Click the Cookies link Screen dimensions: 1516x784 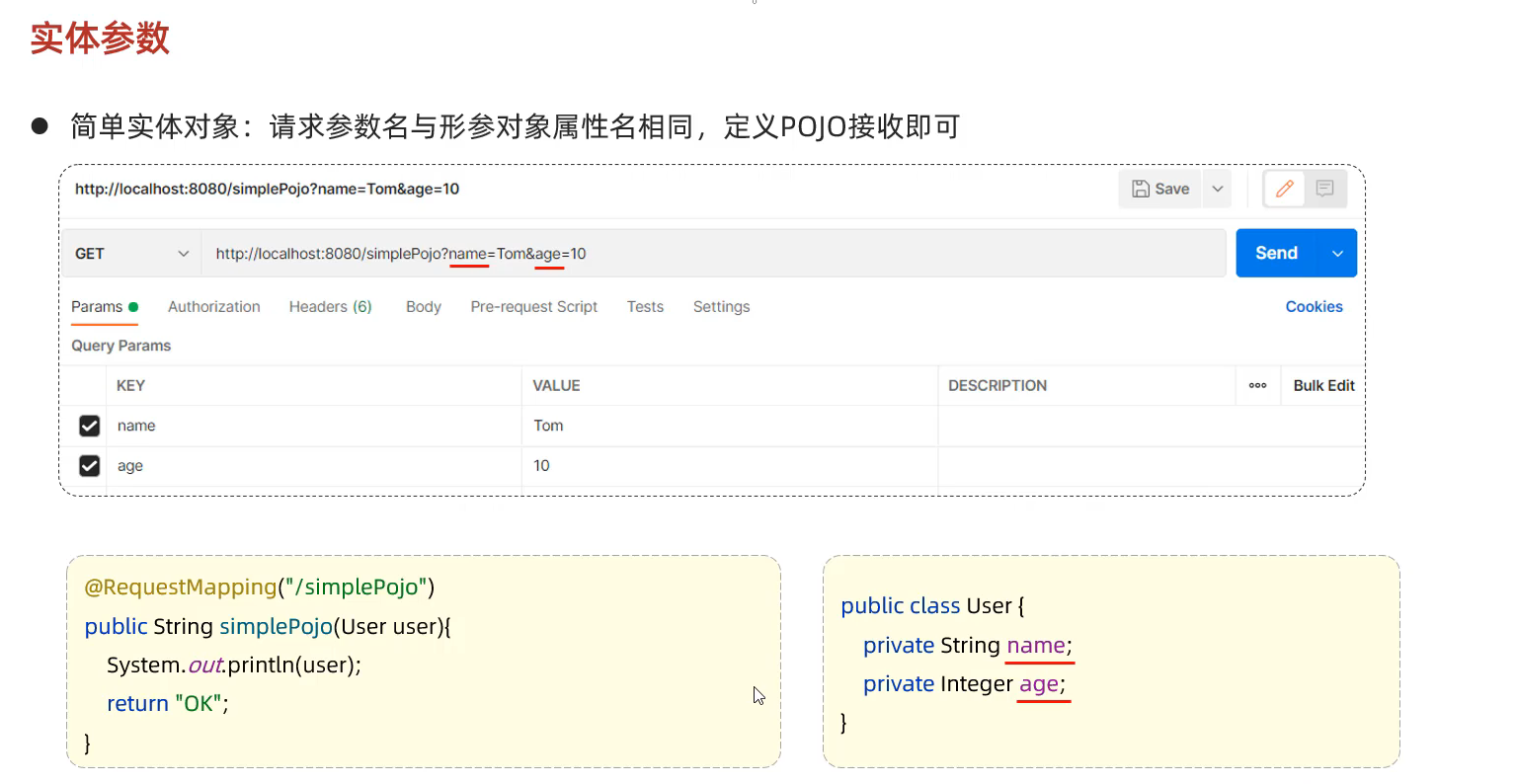[x=1314, y=307]
